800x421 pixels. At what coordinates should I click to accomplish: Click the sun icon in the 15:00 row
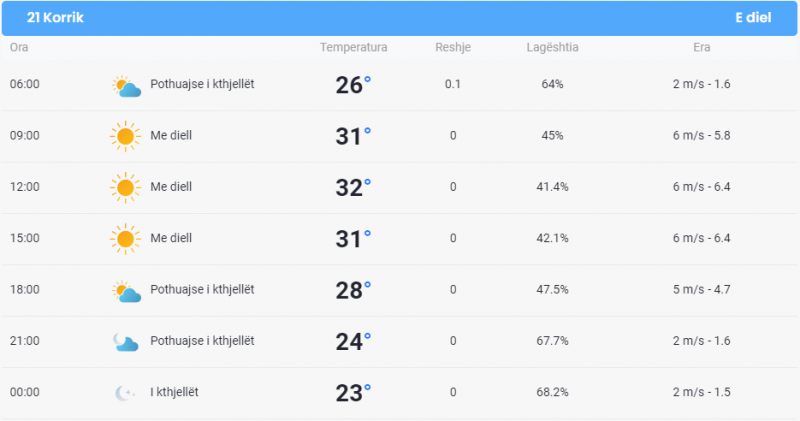(125, 239)
